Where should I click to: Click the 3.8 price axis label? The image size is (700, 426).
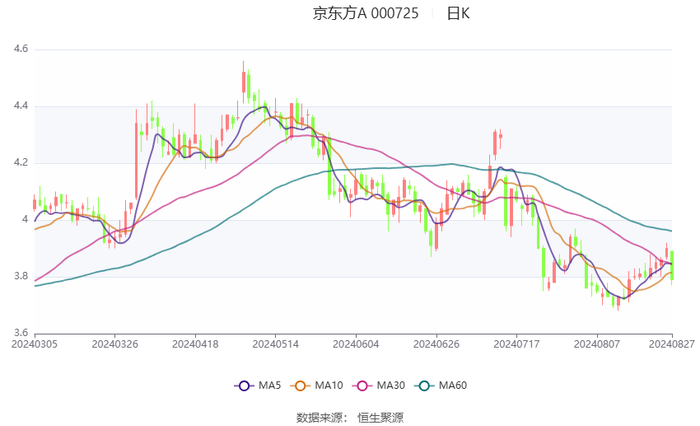[21, 276]
